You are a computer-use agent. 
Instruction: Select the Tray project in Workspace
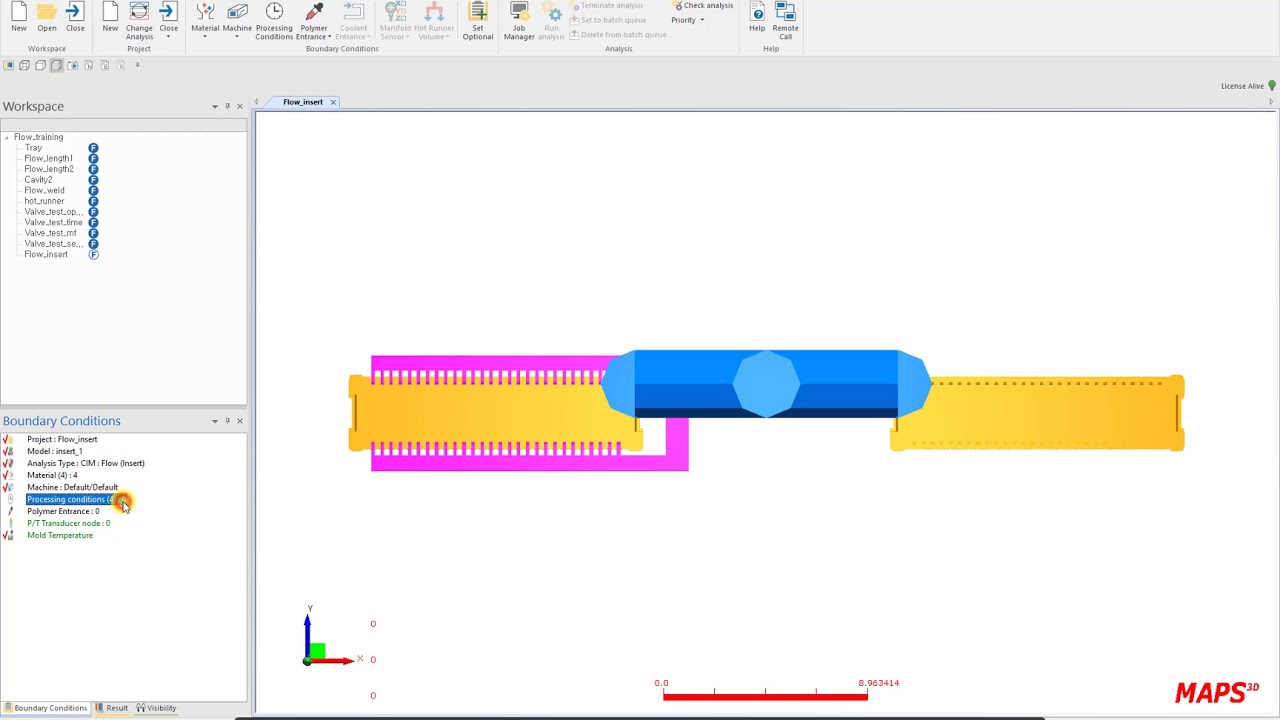(33, 148)
